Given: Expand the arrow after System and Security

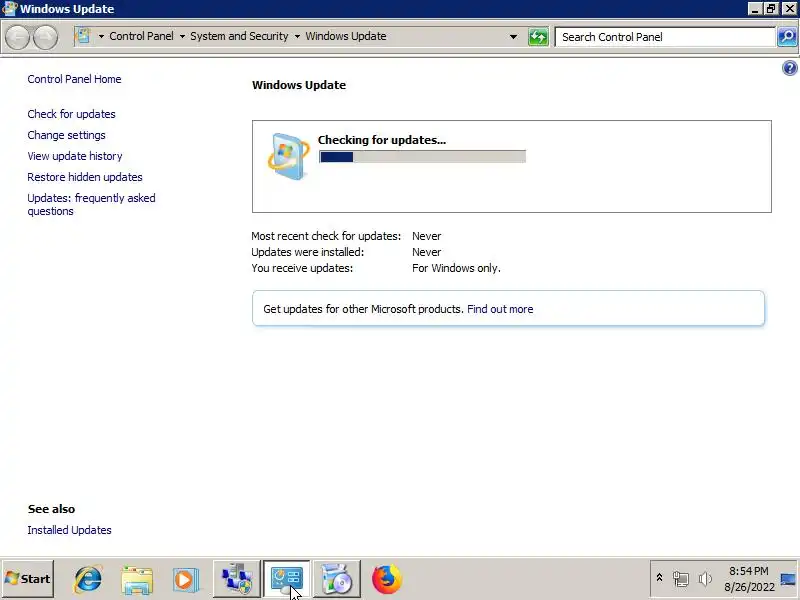Looking at the screenshot, I should point(297,36).
